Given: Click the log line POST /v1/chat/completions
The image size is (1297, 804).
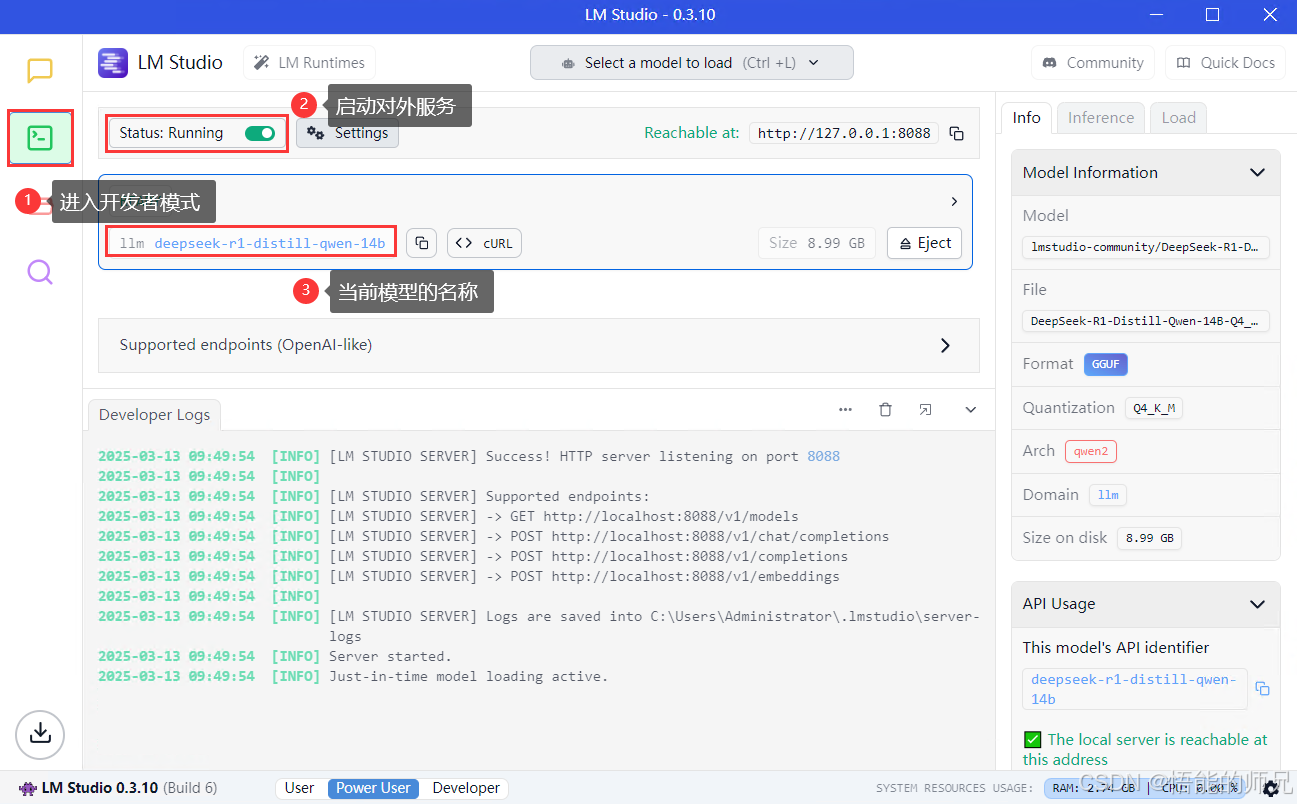Looking at the screenshot, I should click(609, 536).
